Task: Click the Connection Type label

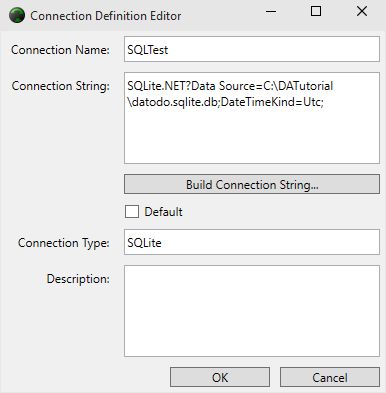Action: (64, 243)
